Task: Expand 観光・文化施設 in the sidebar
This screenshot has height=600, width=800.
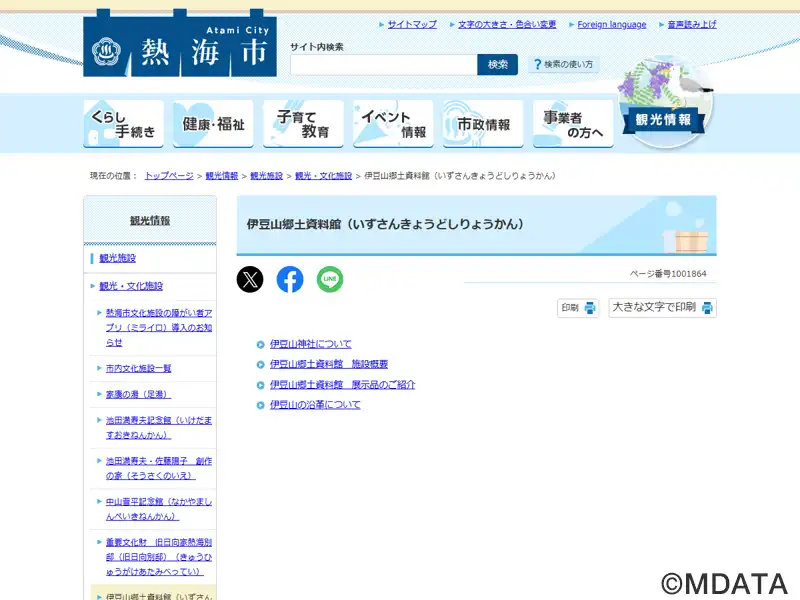Action: (131, 286)
